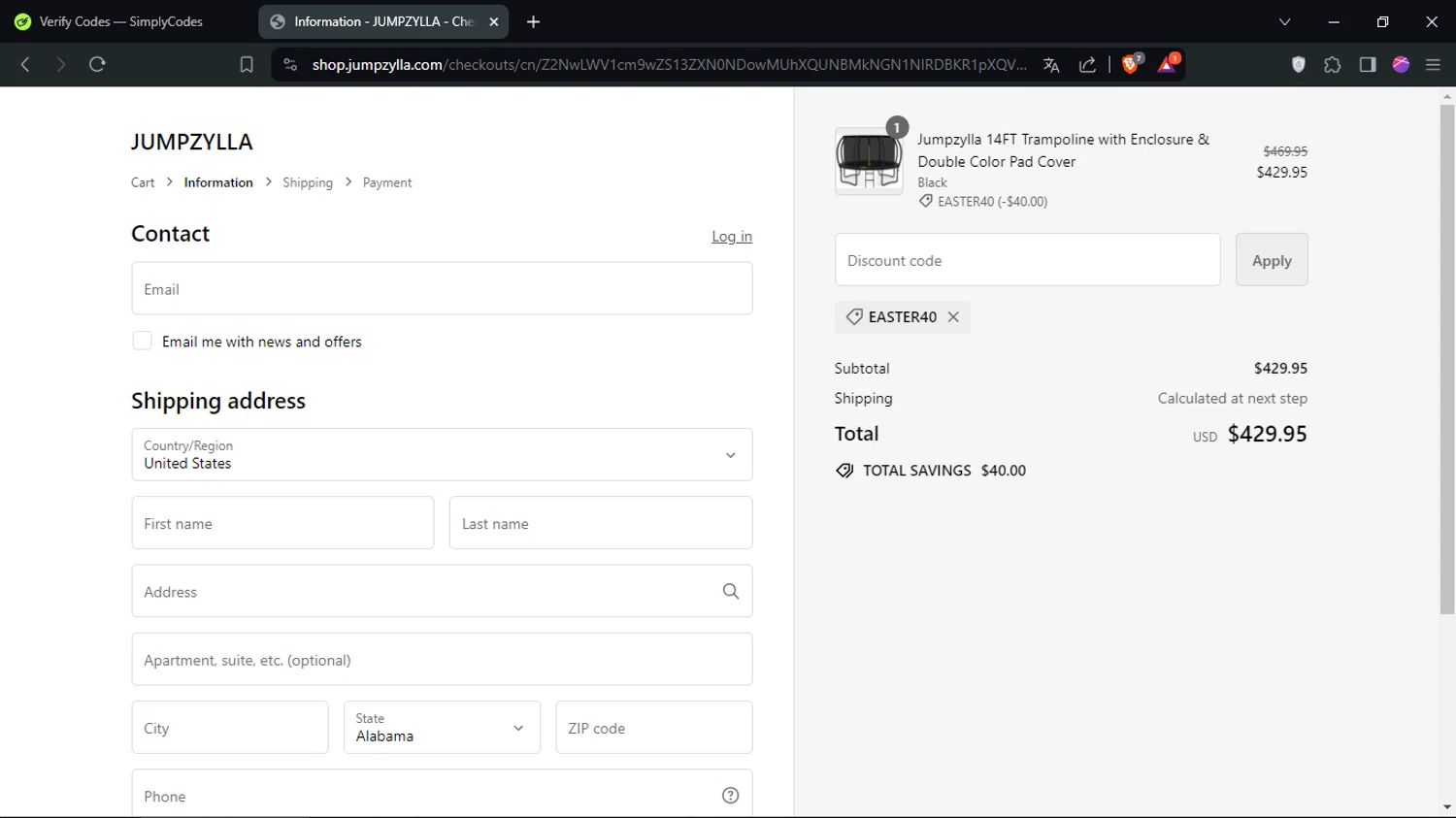Focus the First name field
This screenshot has height=818, width=1456.
pos(282,522)
